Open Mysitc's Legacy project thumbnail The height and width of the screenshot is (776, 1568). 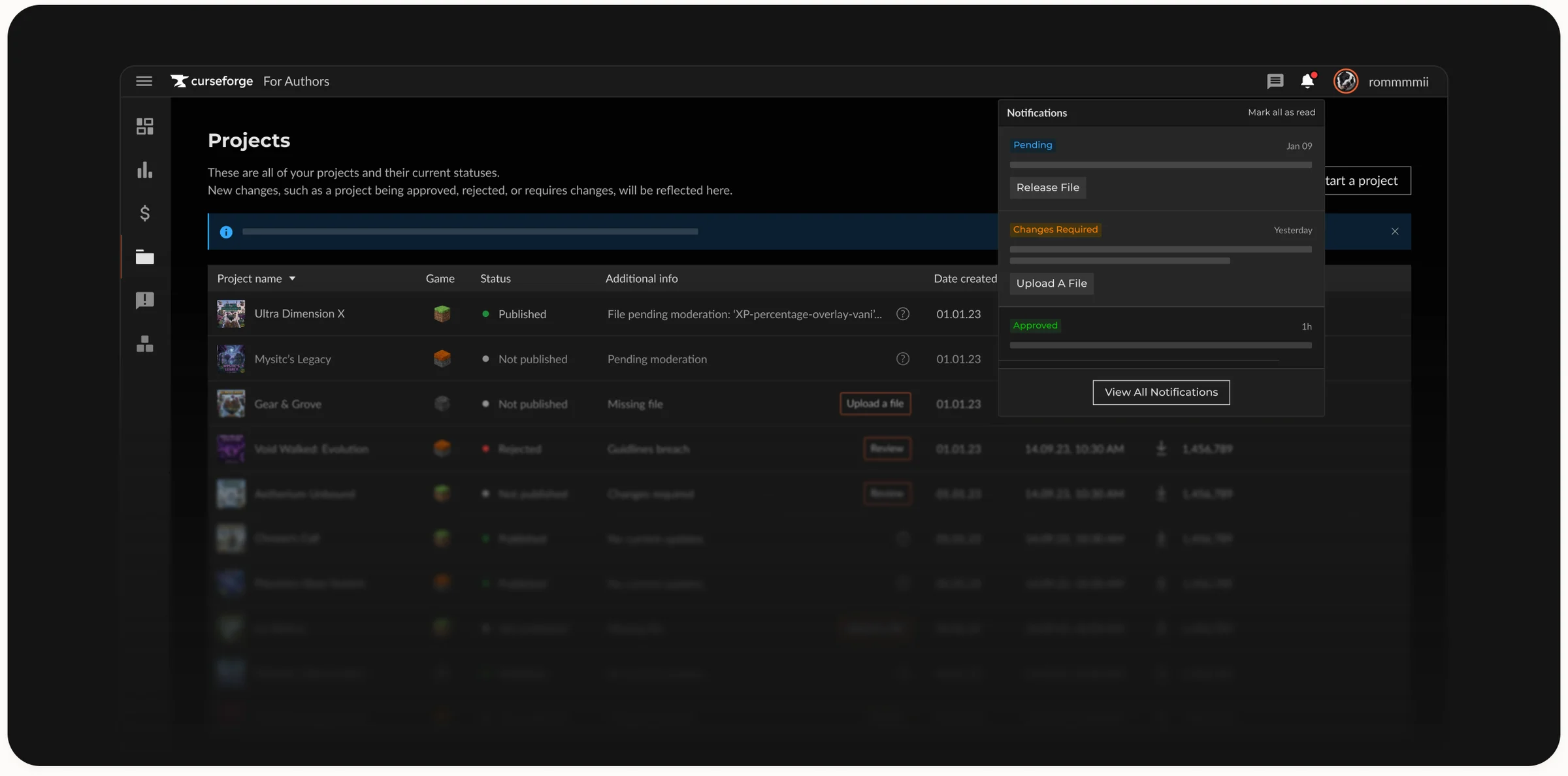[231, 359]
